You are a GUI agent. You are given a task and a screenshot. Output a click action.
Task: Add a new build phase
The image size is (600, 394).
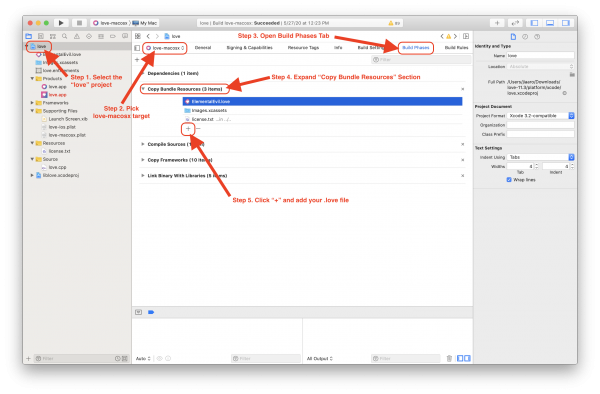(x=137, y=60)
